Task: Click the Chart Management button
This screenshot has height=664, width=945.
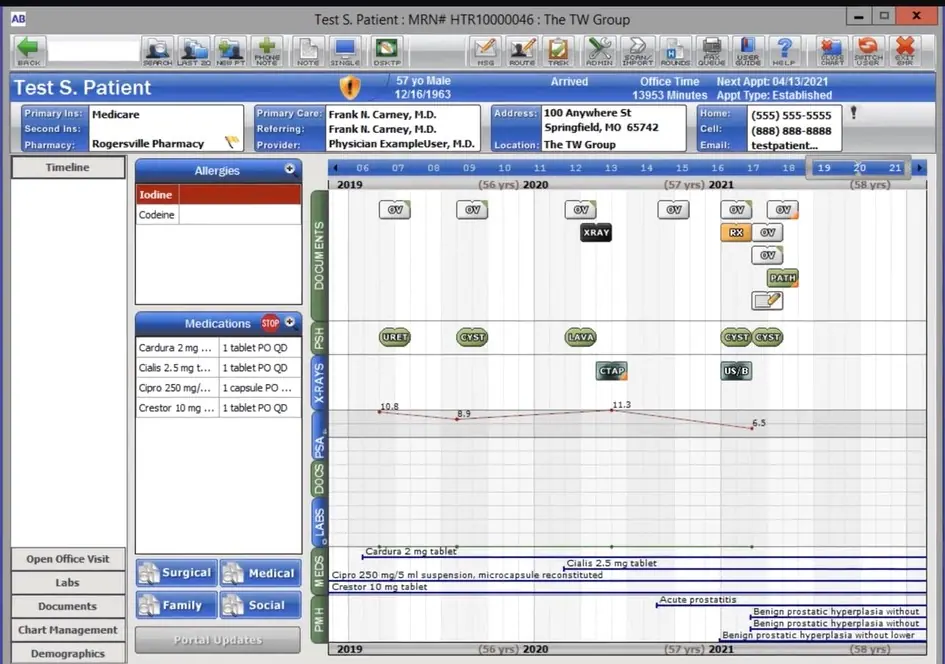Action: (66, 630)
